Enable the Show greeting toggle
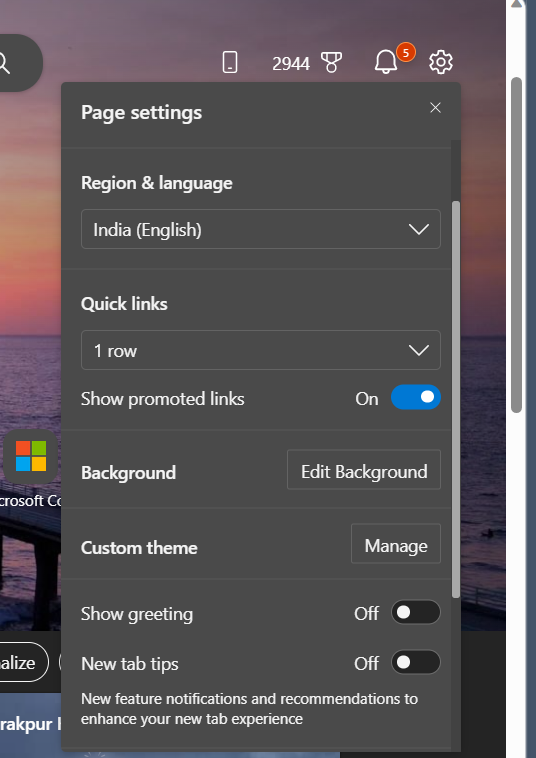Viewport: 536px width, 758px height. click(x=416, y=612)
